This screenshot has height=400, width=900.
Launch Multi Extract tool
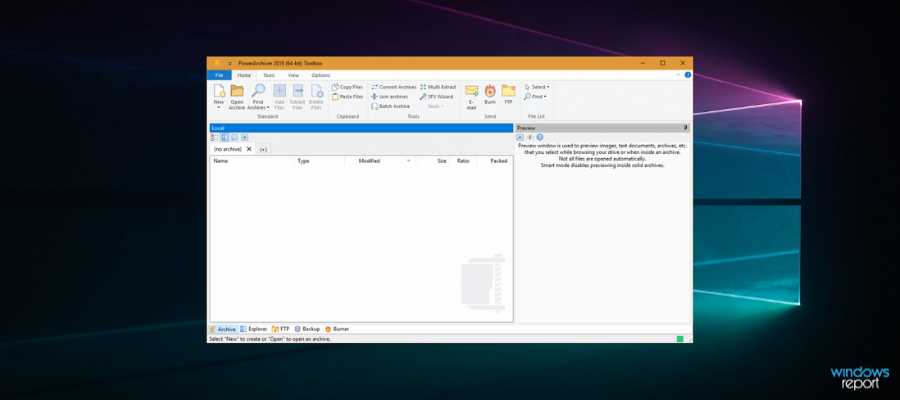[438, 87]
